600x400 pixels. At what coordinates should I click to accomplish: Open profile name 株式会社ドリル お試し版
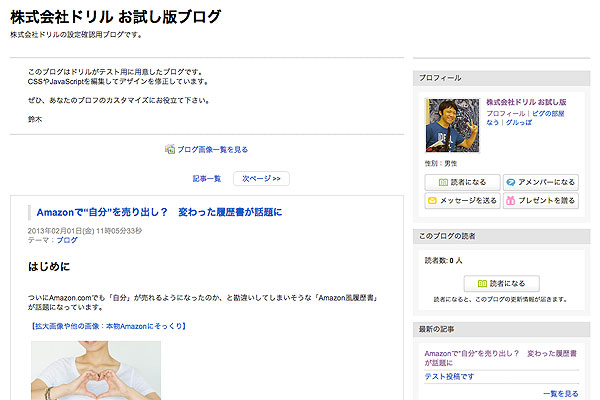pyautogui.click(x=526, y=102)
